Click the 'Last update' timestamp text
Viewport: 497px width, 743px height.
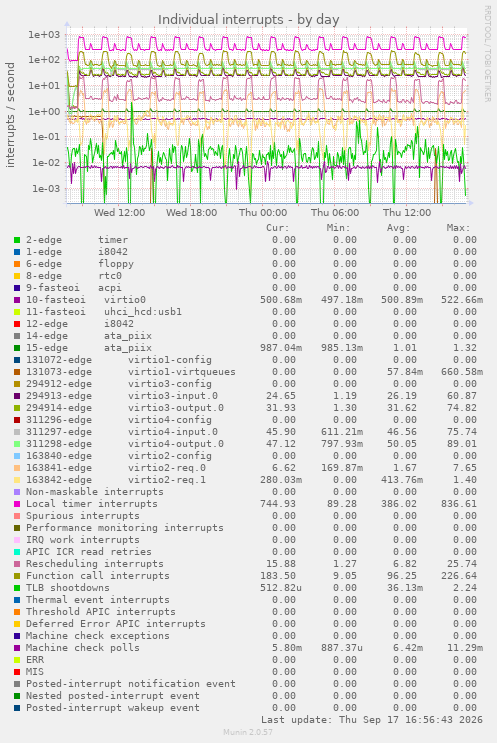tap(372, 720)
